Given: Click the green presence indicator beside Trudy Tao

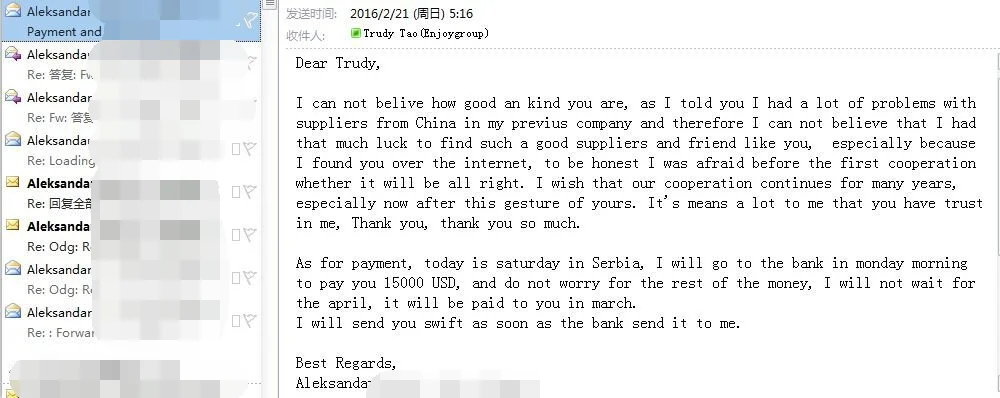Looking at the screenshot, I should click(356, 33).
